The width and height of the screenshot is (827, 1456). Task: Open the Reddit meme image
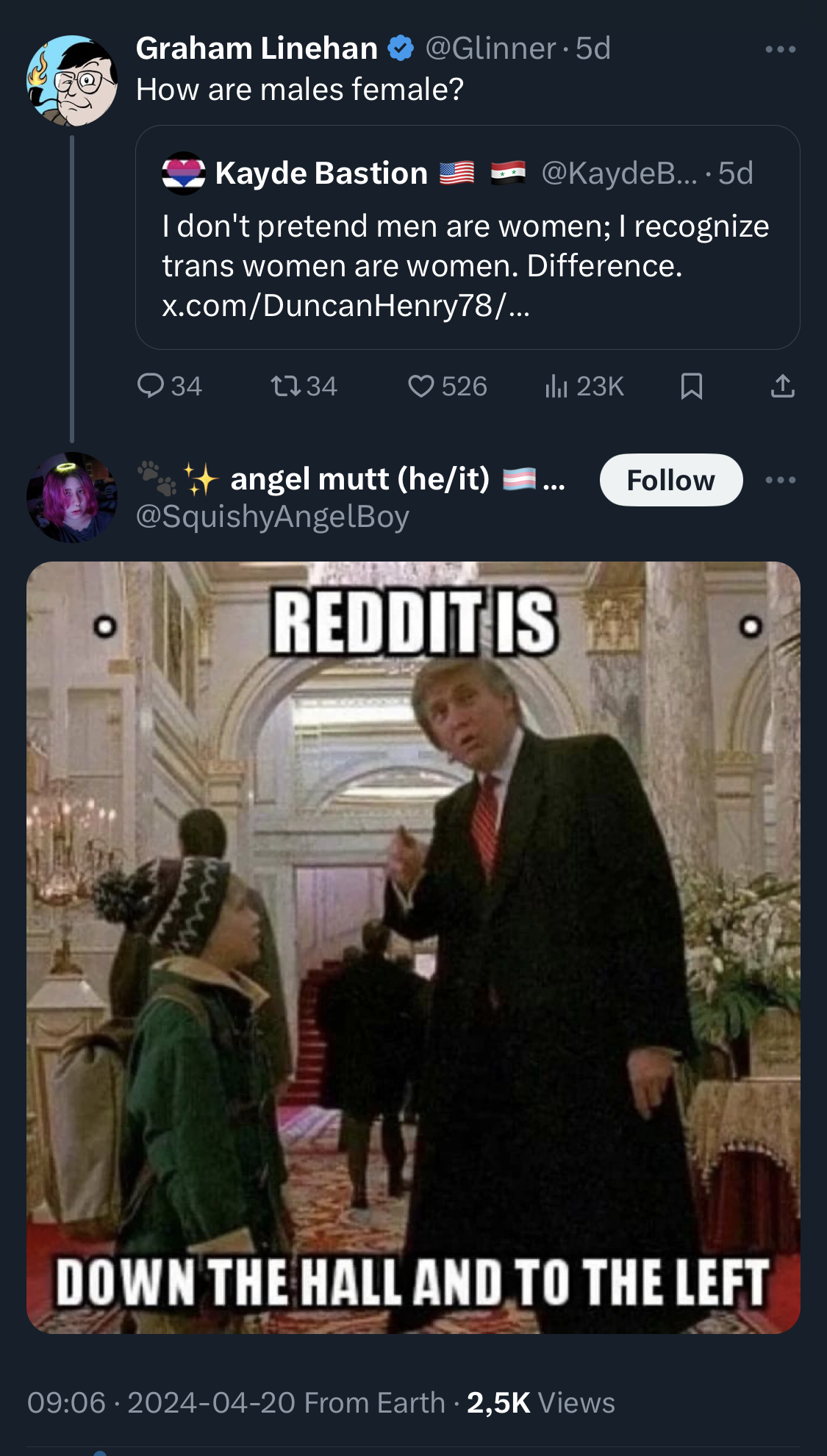[x=413, y=947]
